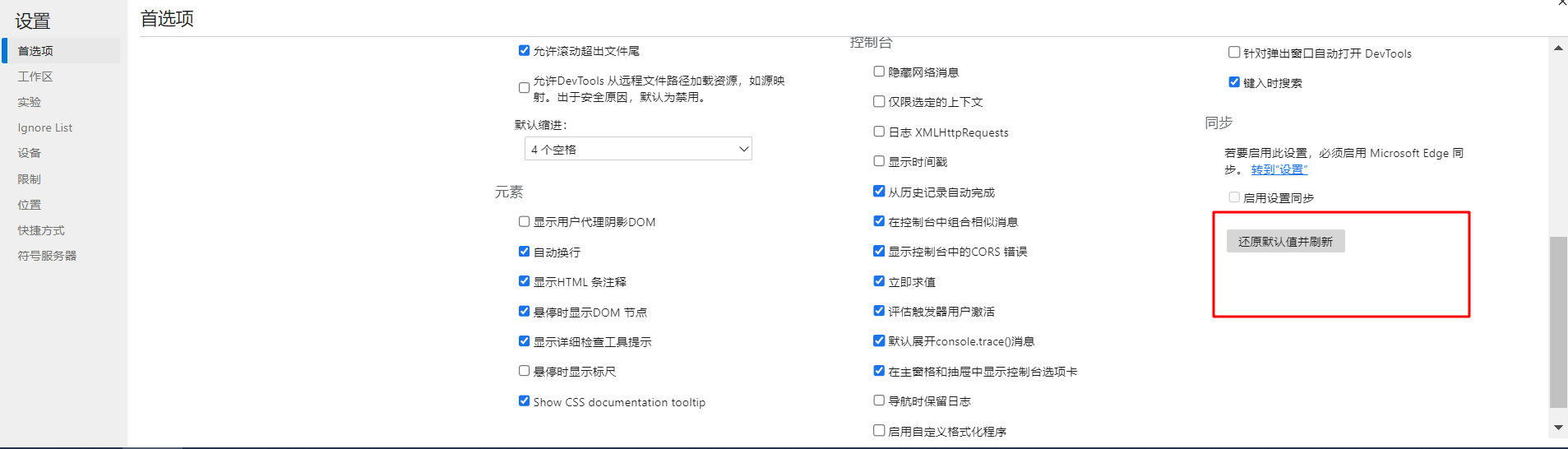Enable 隐藏网络消息 checkbox
This screenshot has height=449, width=1568.
(879, 72)
